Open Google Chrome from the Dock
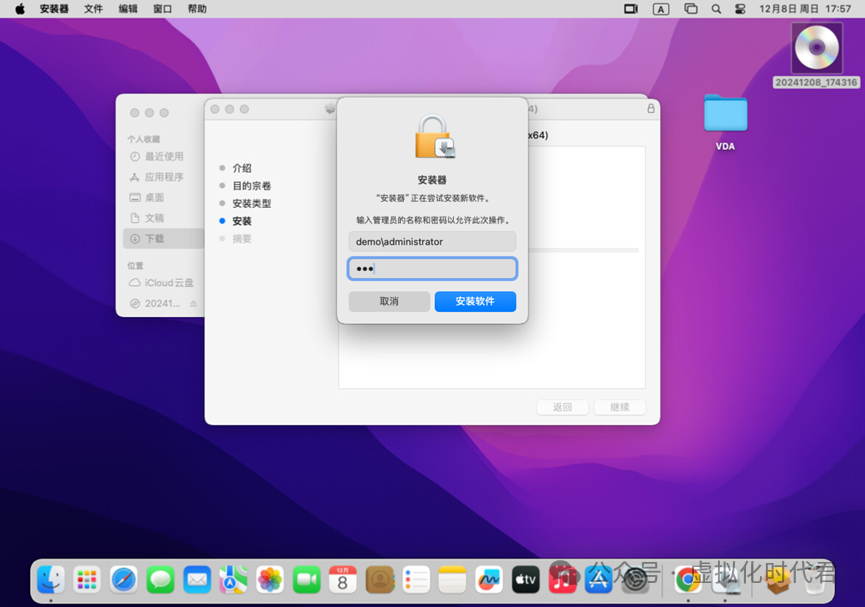865x607 pixels. click(688, 579)
